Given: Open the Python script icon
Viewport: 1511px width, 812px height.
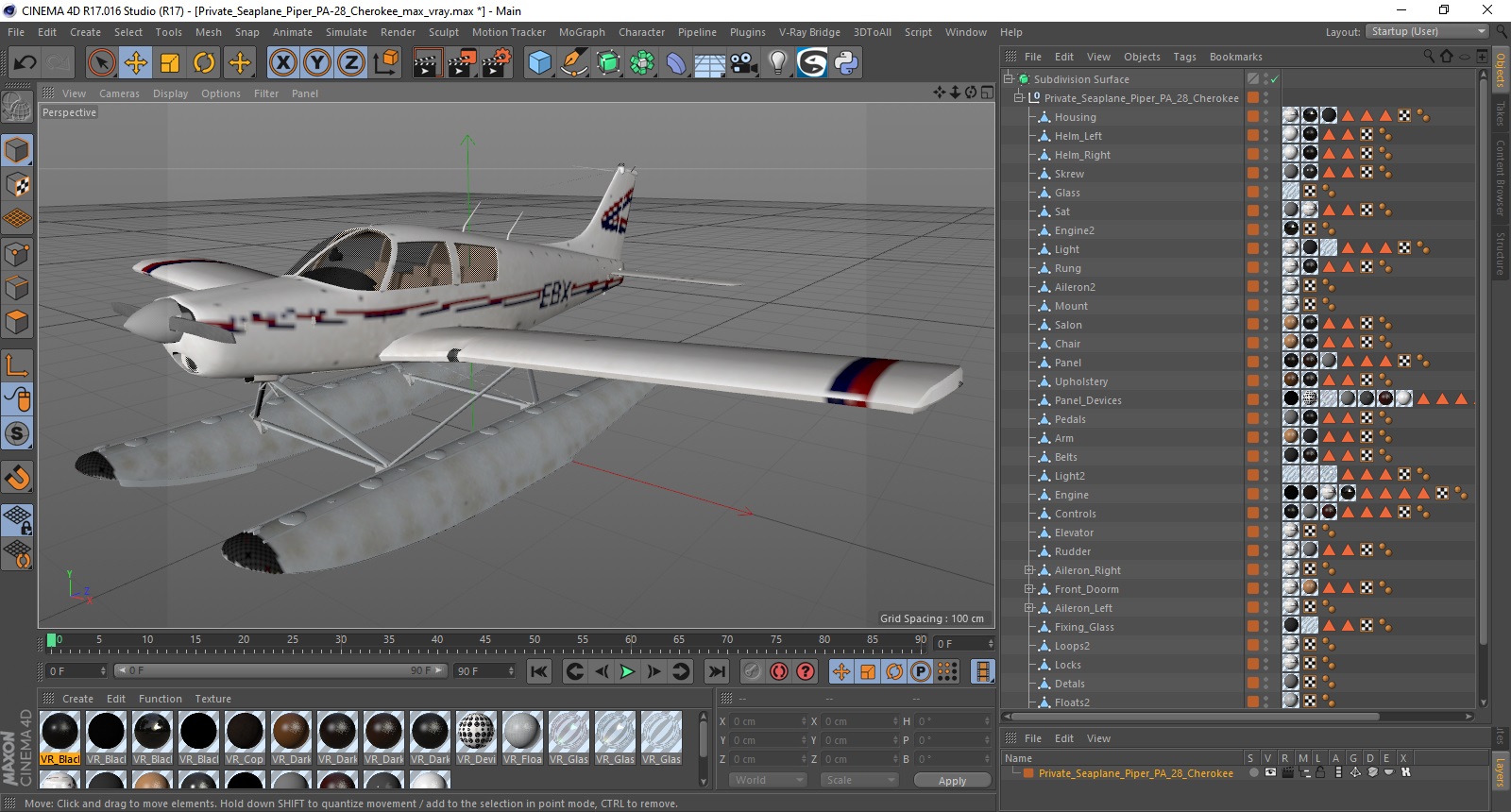Looking at the screenshot, I should (x=846, y=63).
